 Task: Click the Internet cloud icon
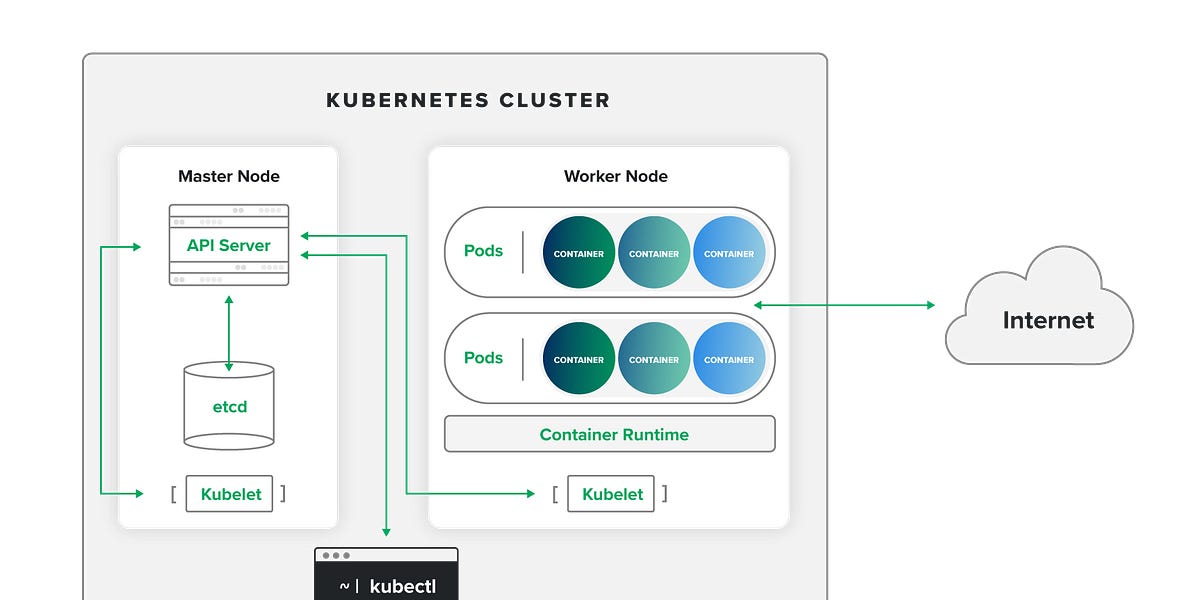1040,306
